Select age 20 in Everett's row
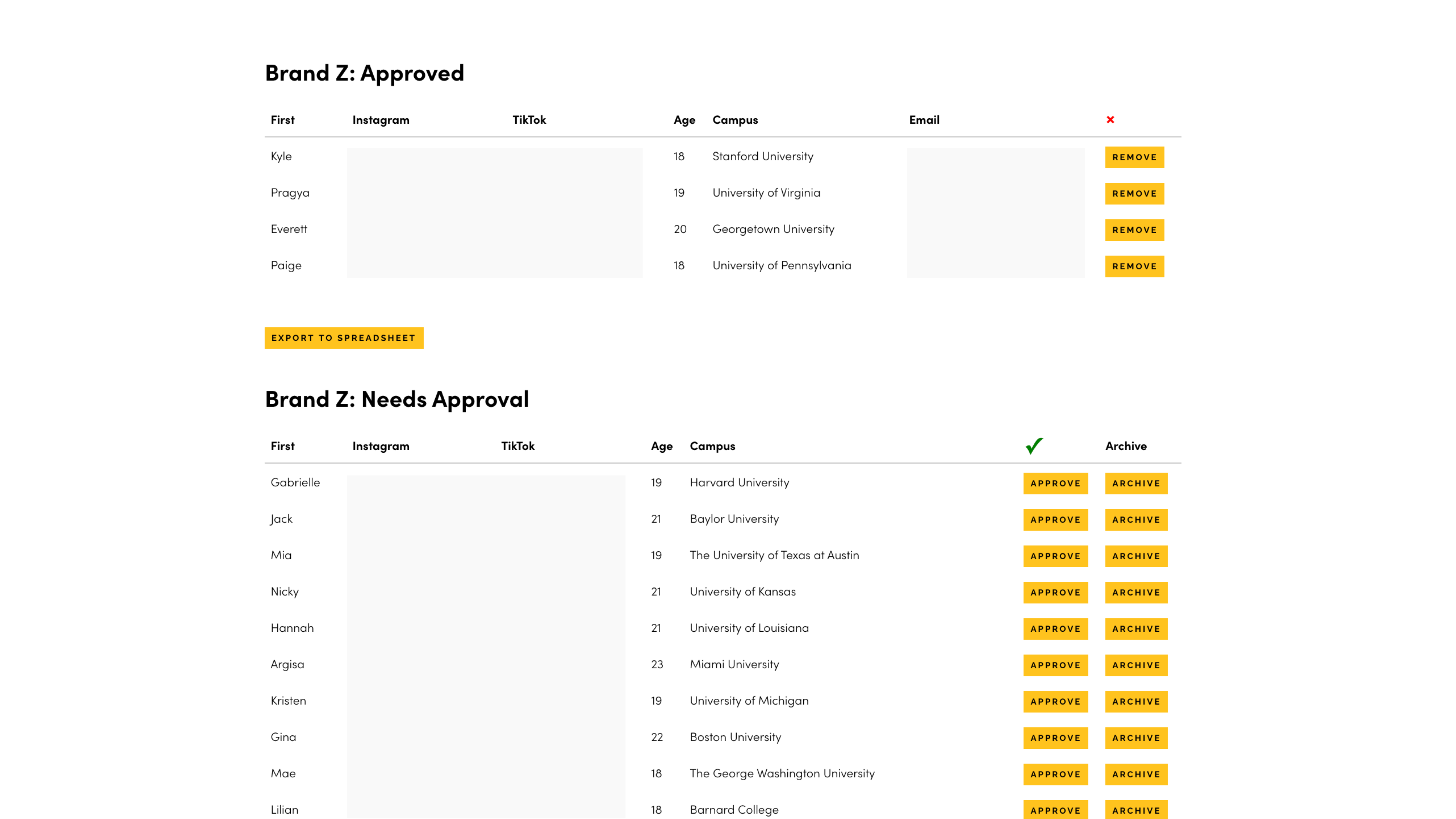The height and width of the screenshot is (819, 1456). tap(680, 230)
